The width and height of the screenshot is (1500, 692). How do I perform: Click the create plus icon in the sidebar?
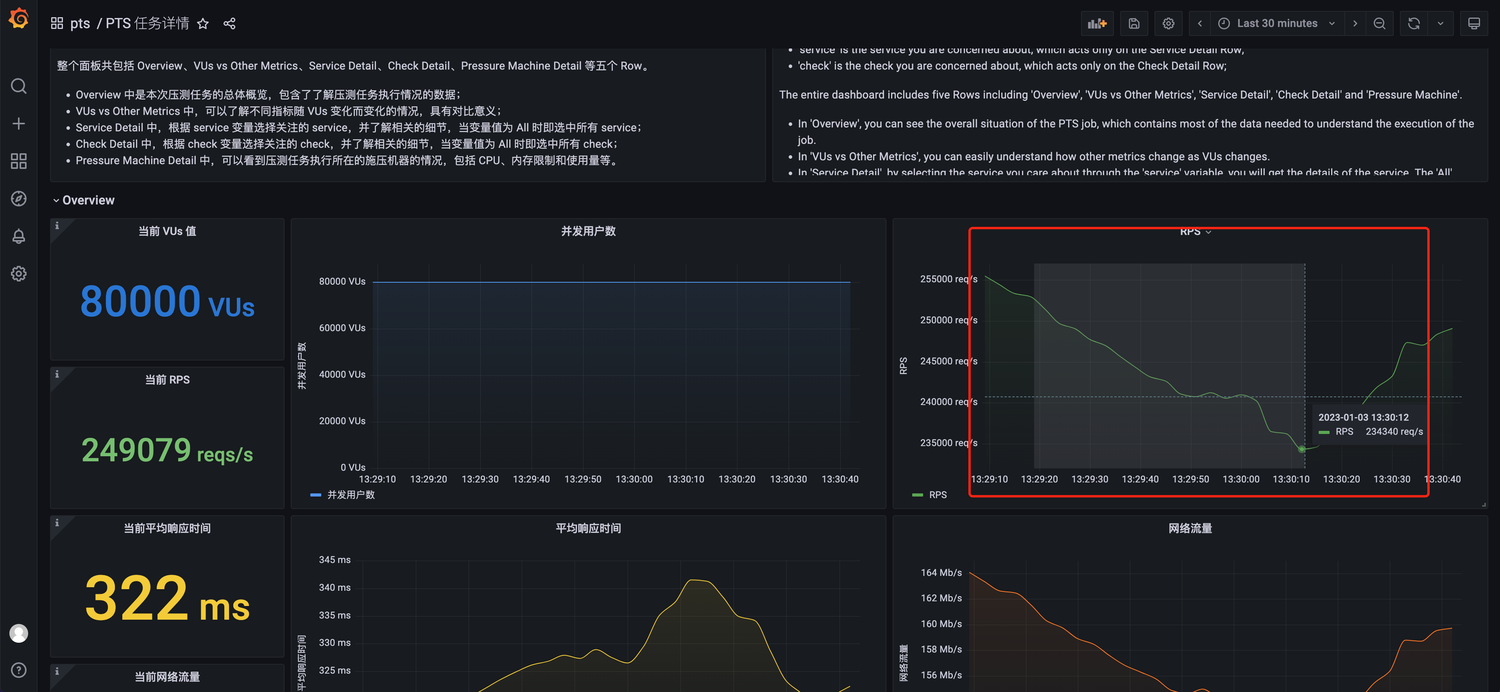18,123
